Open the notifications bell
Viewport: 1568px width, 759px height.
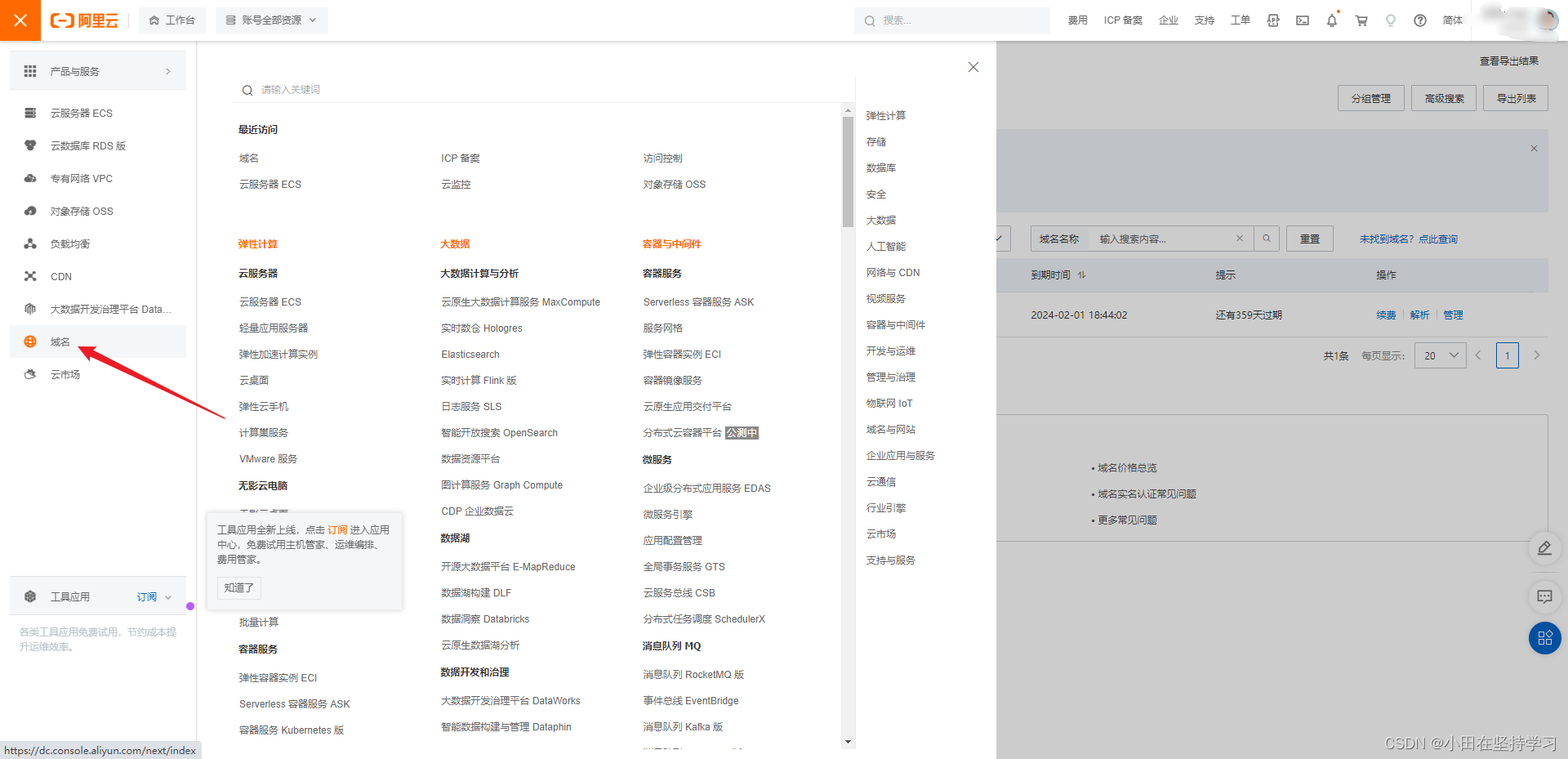(1332, 20)
